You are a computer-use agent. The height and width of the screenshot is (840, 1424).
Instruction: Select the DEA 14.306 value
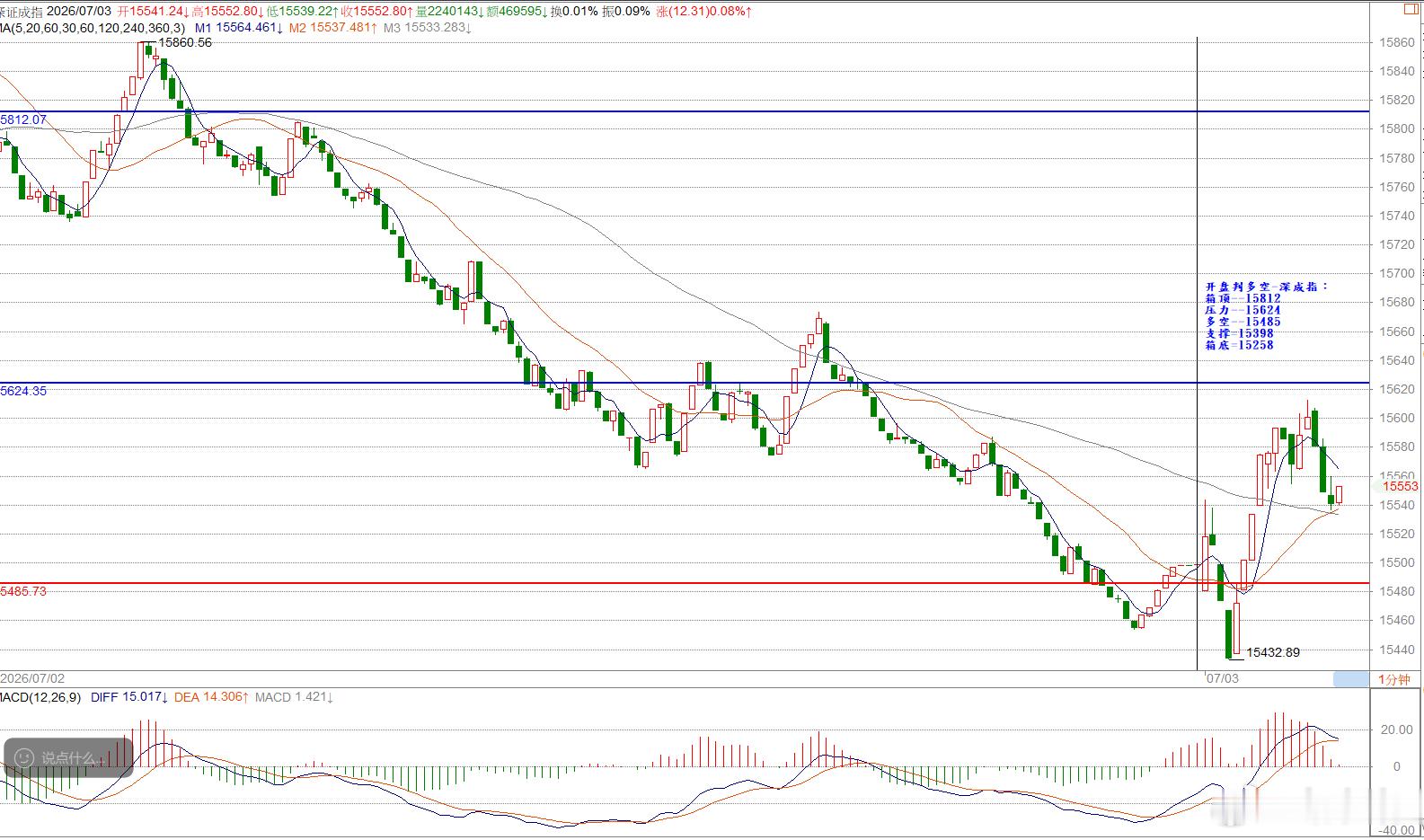click(211, 697)
